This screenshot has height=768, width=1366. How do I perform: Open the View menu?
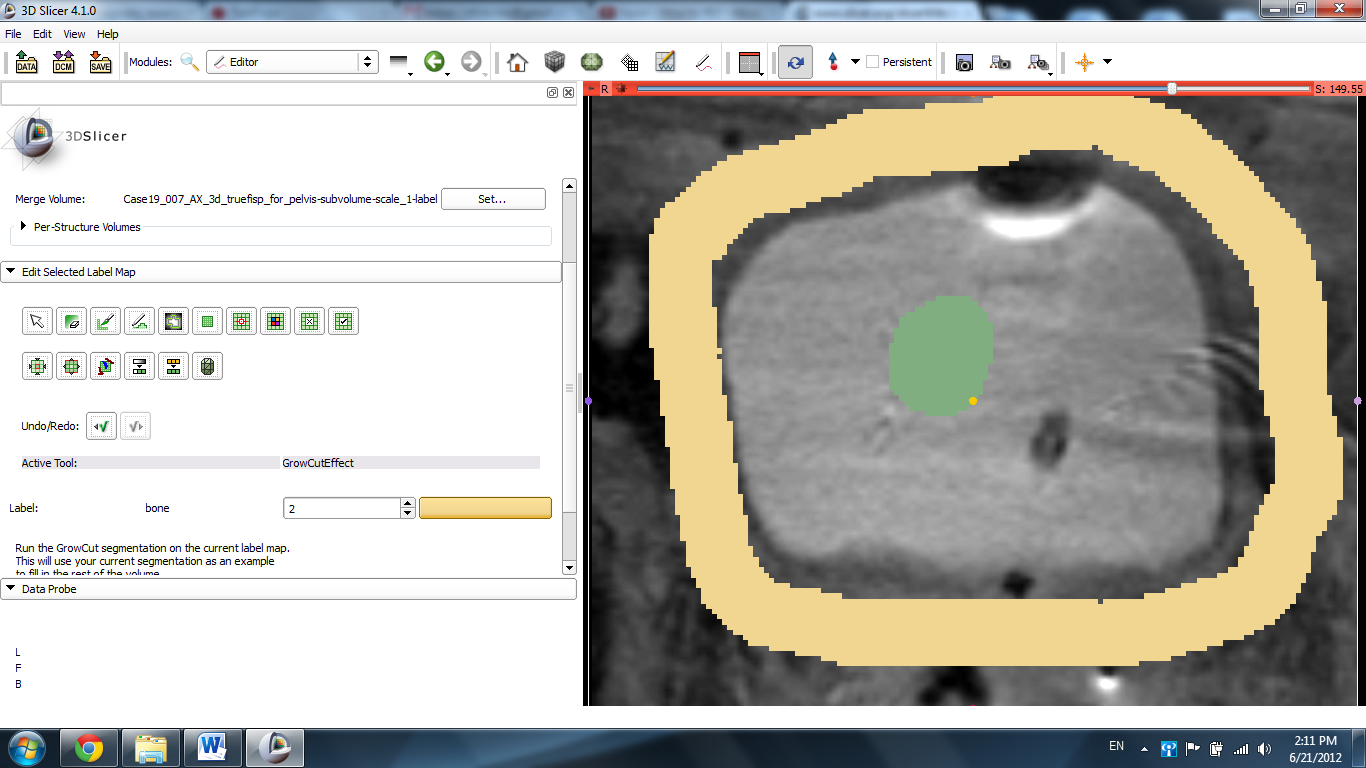tap(74, 34)
